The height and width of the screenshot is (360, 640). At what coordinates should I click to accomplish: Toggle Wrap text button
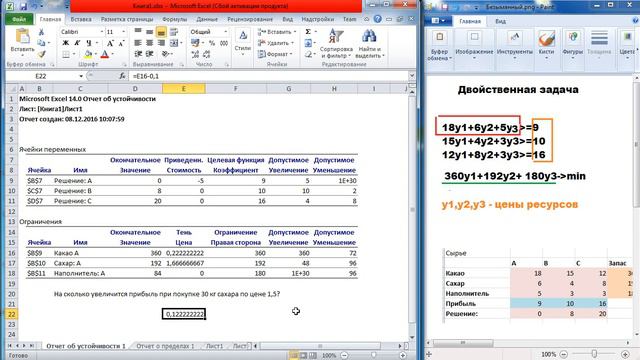pyautogui.click(x=174, y=32)
